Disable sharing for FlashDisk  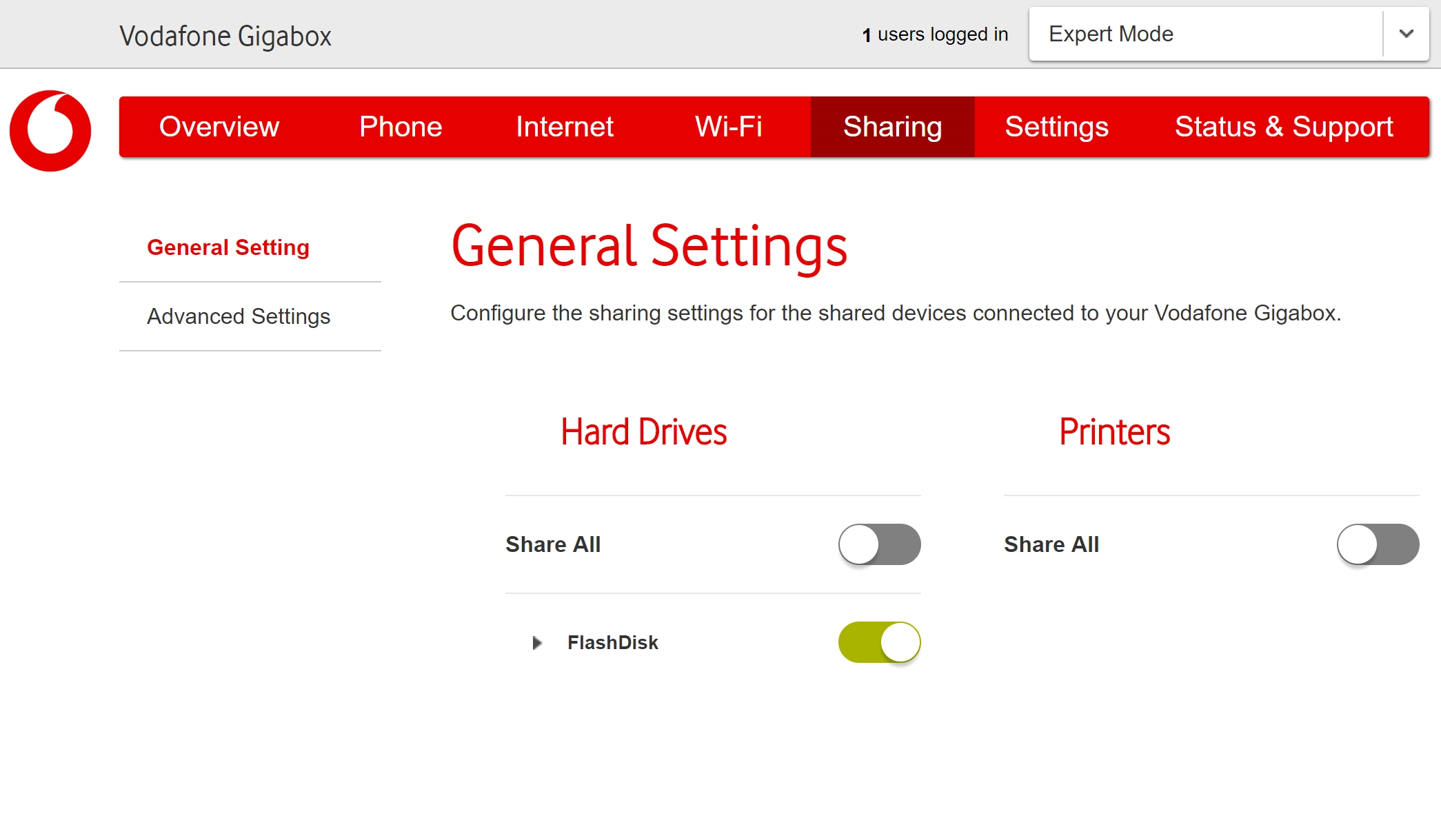[x=879, y=642]
